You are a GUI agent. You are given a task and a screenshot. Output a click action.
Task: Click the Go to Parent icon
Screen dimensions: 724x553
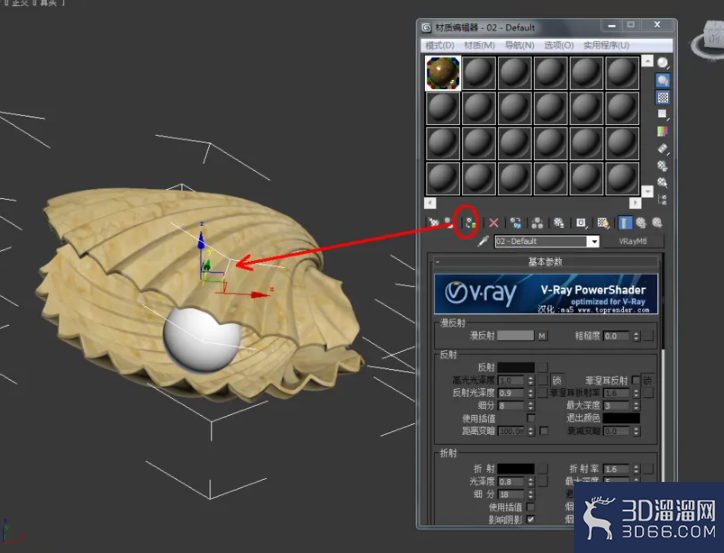click(x=641, y=223)
